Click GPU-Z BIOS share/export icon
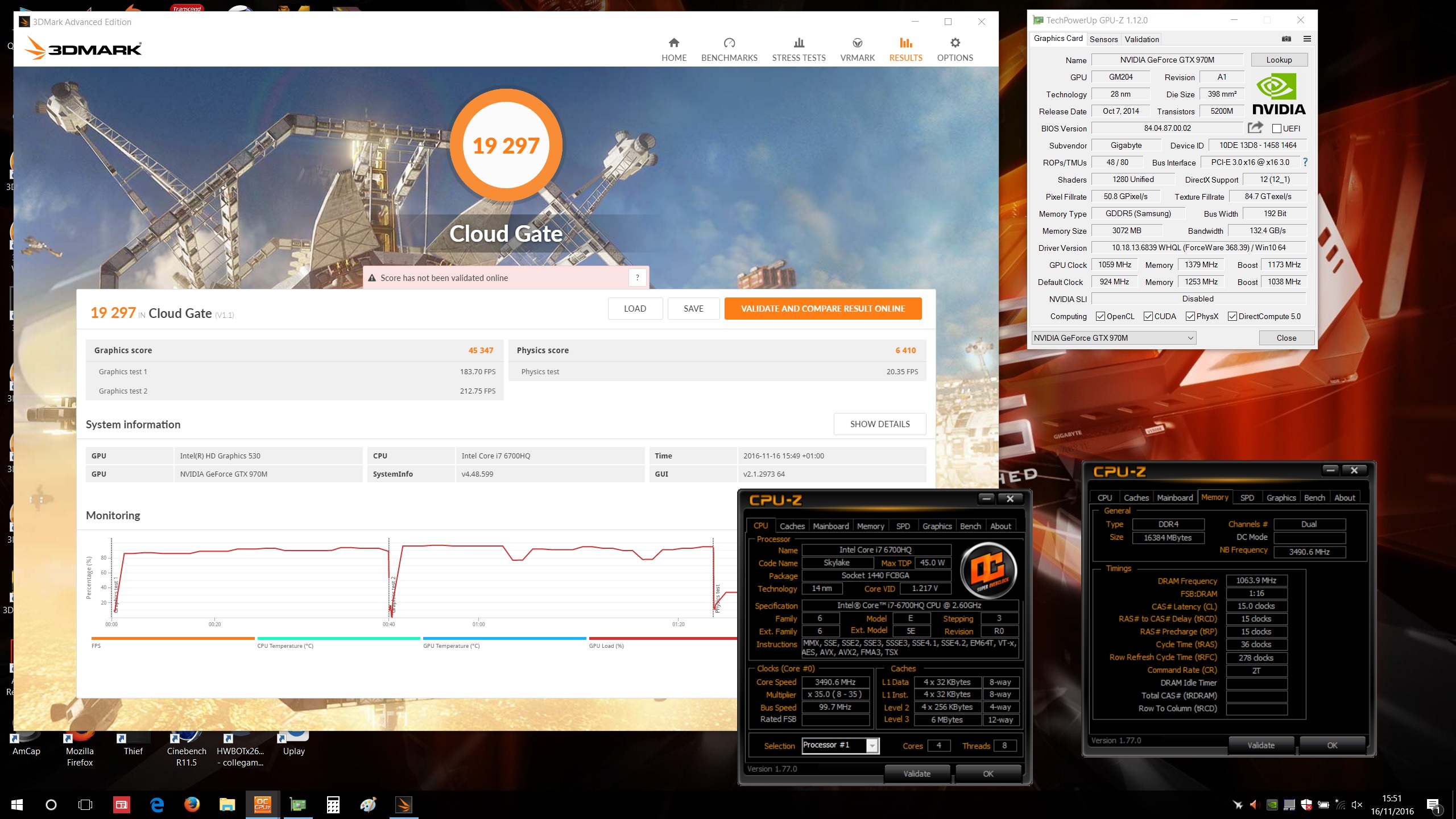Screen dimensions: 1456x819 (1255, 127)
